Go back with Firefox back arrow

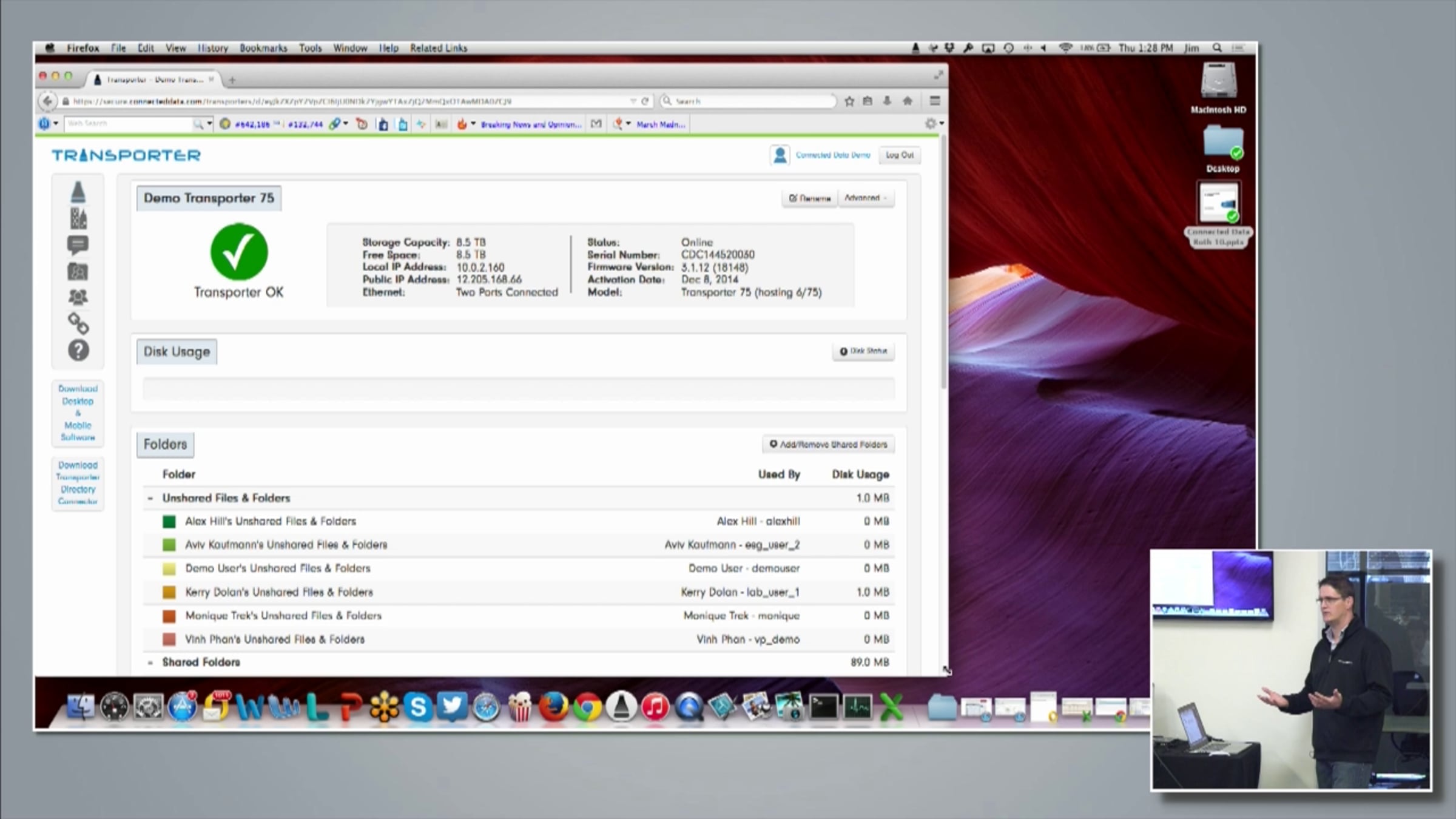coord(47,101)
